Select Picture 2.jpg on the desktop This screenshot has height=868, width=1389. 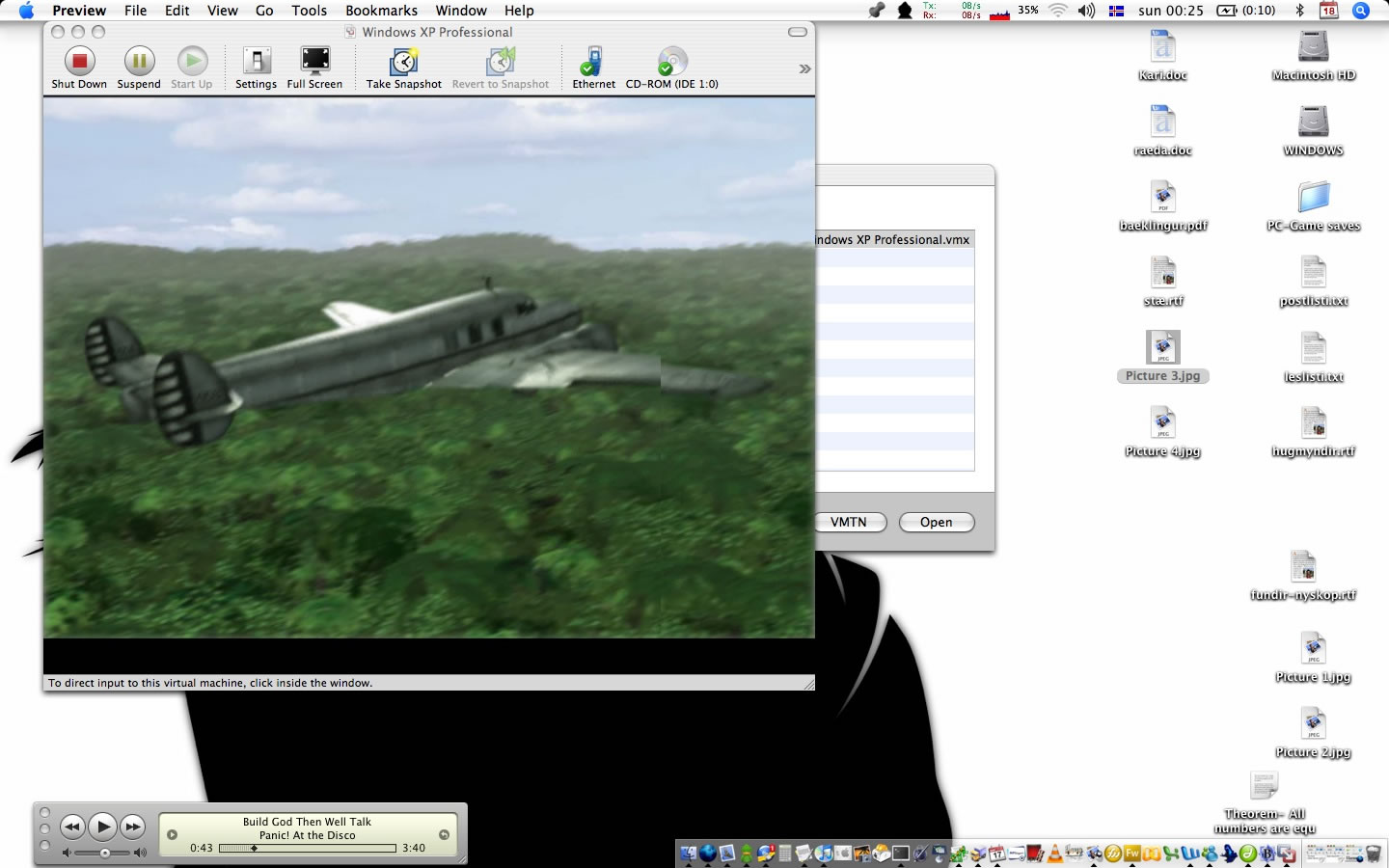point(1314,733)
